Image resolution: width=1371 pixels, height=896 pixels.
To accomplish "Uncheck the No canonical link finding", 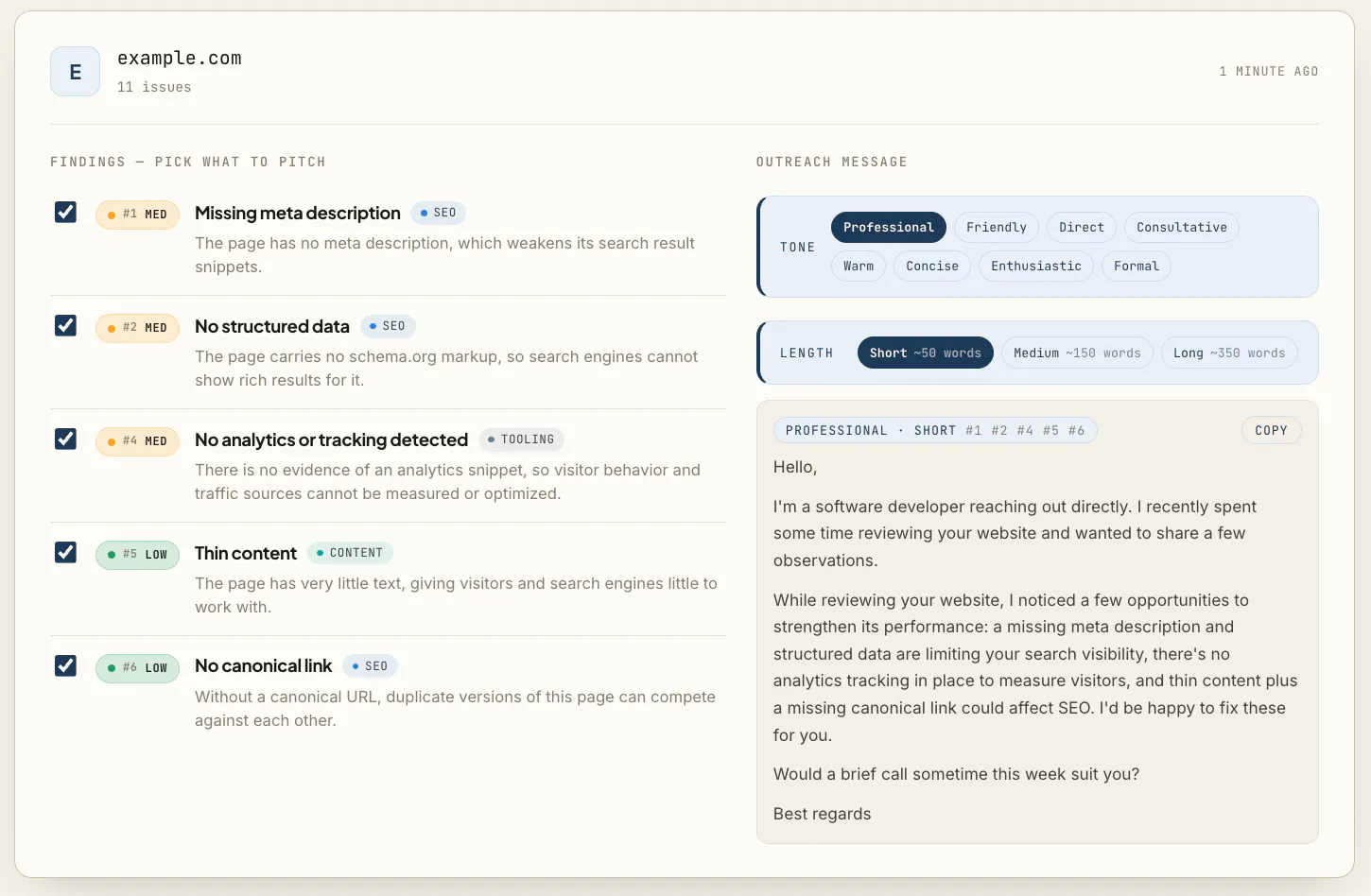I will (65, 665).
